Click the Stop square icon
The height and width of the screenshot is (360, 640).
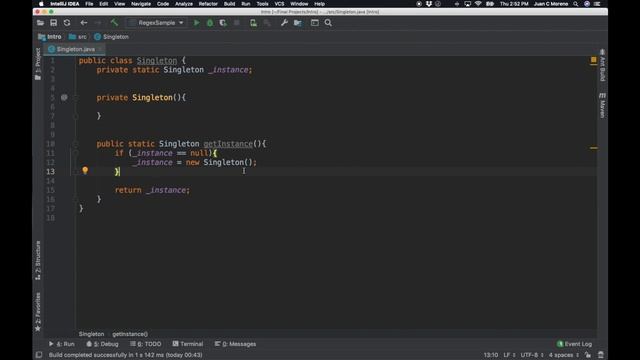[237, 23]
